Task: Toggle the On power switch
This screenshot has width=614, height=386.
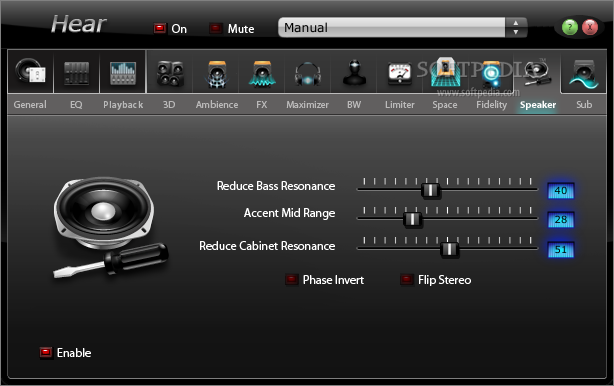Action: tap(159, 28)
